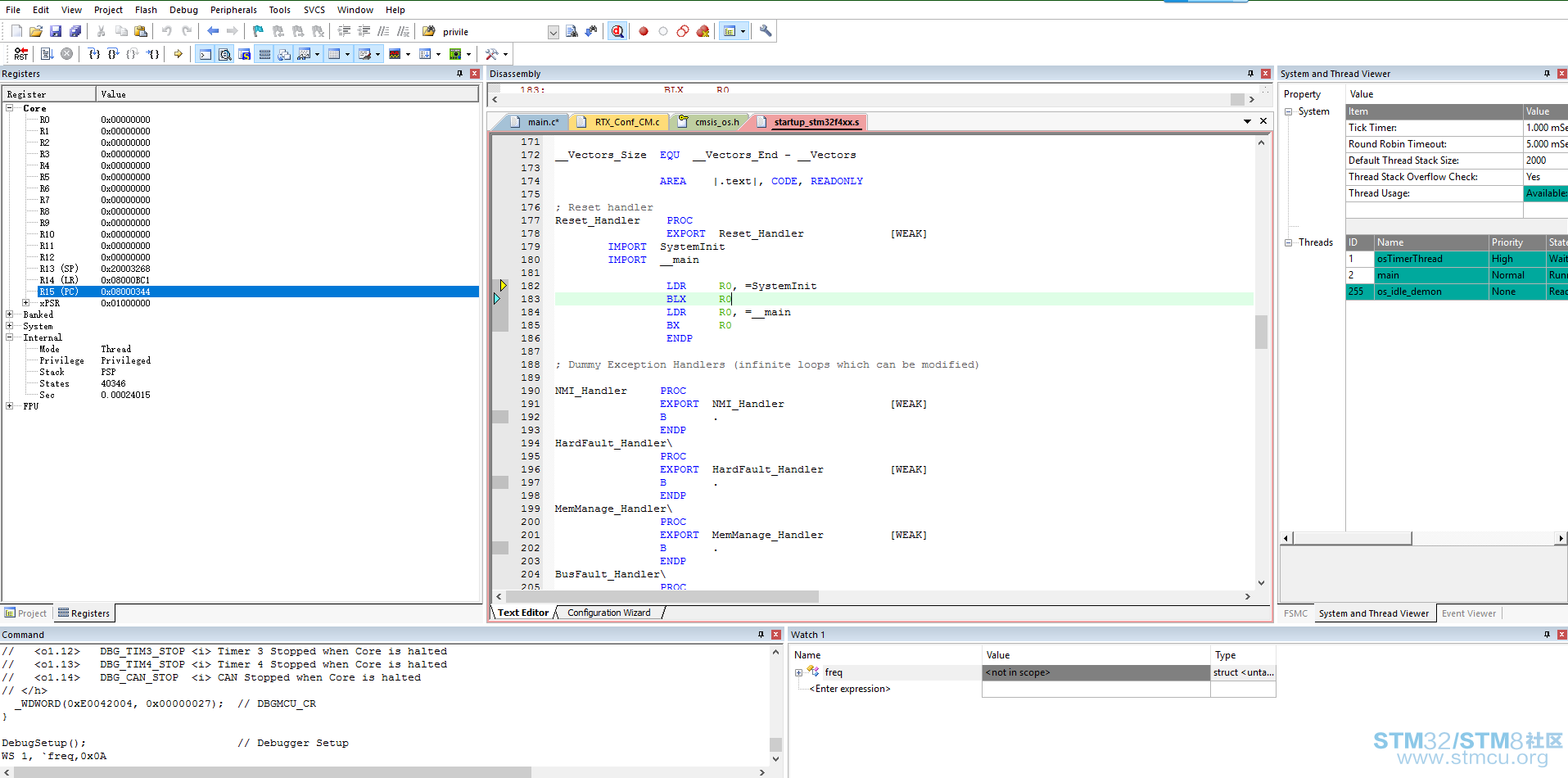Image resolution: width=1568 pixels, height=778 pixels.
Task: Collapse the Internal register group
Action: (x=10, y=337)
